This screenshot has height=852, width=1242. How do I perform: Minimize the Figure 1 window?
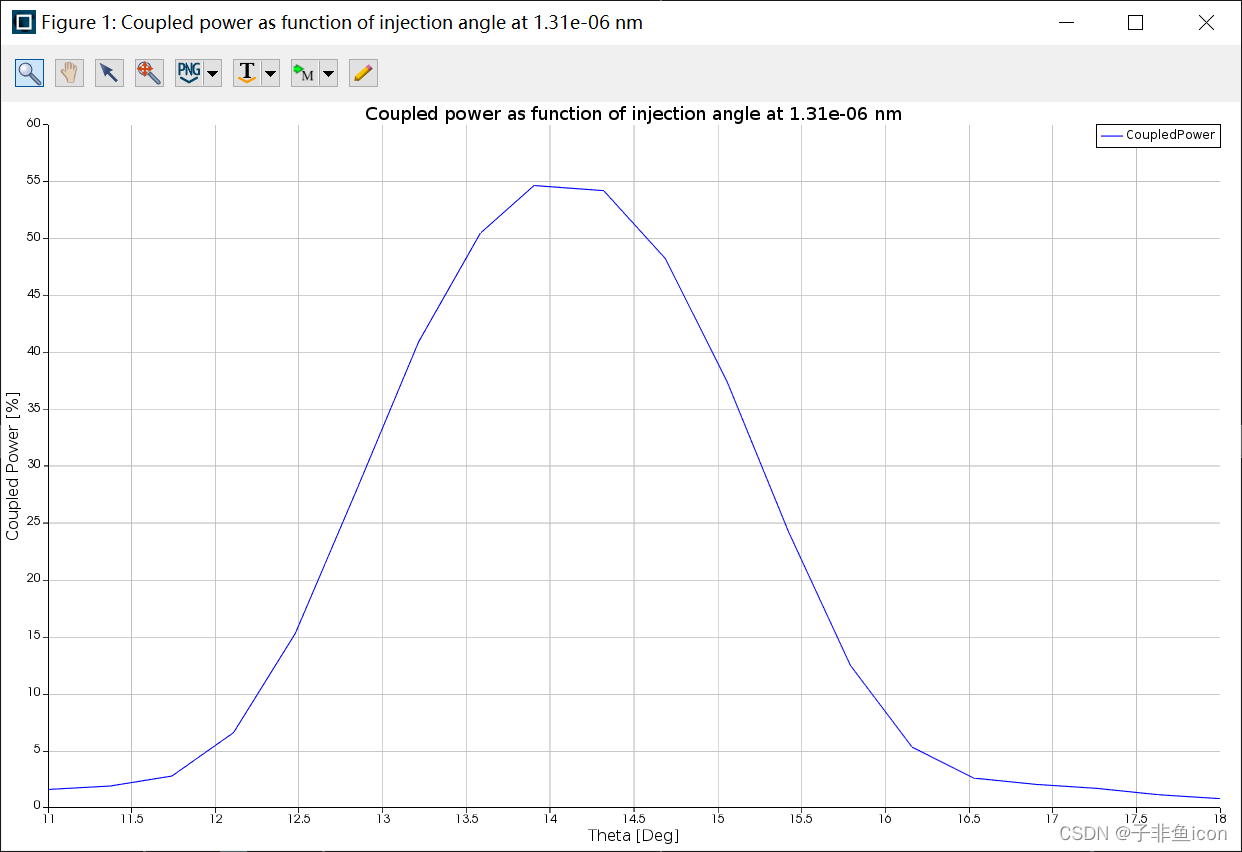point(1069,22)
